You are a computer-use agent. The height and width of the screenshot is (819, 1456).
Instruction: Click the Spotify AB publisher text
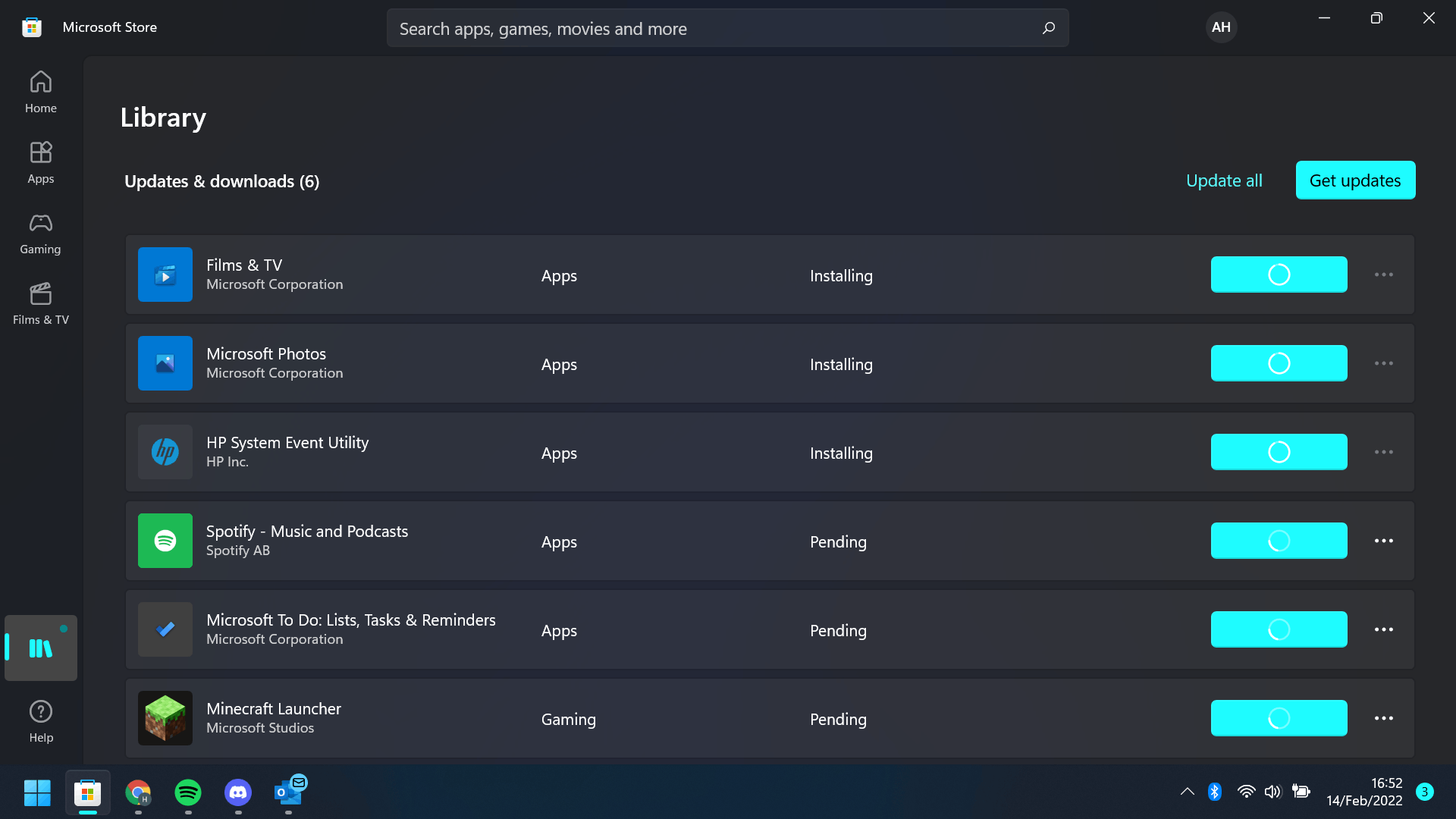[238, 551]
